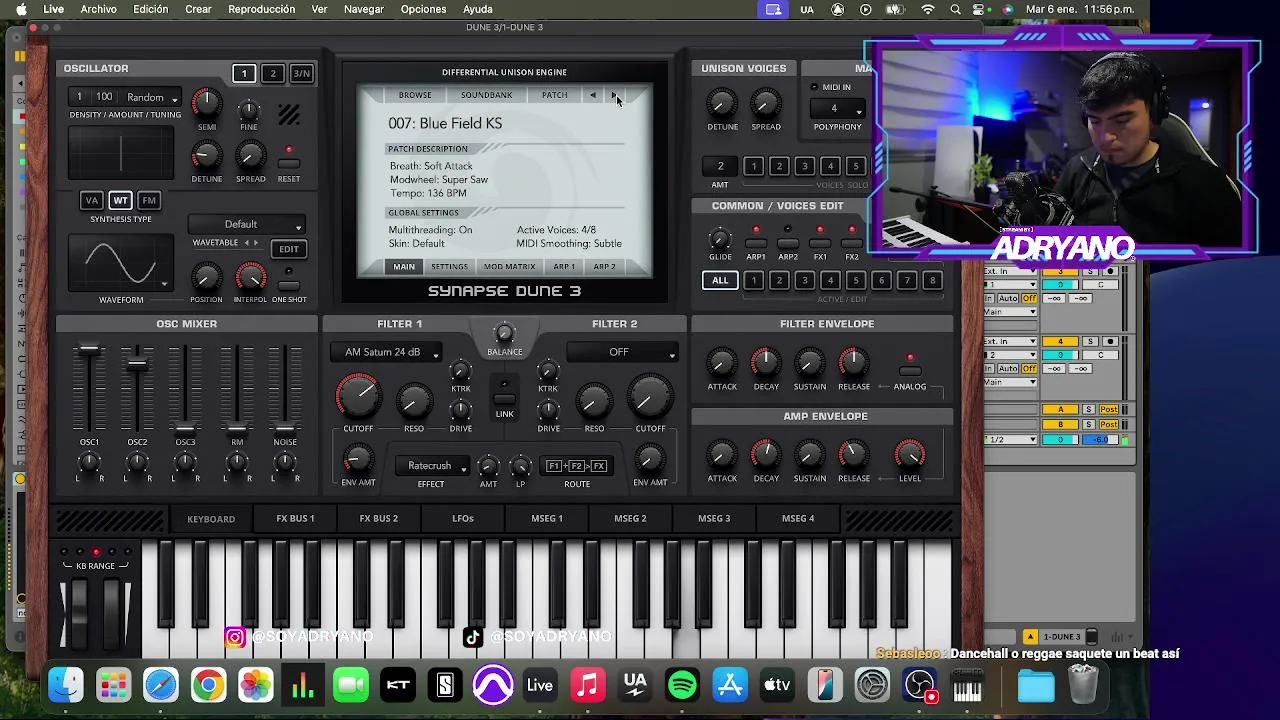
Task: Open Google Chrome from the Dock
Action: (x=208, y=686)
